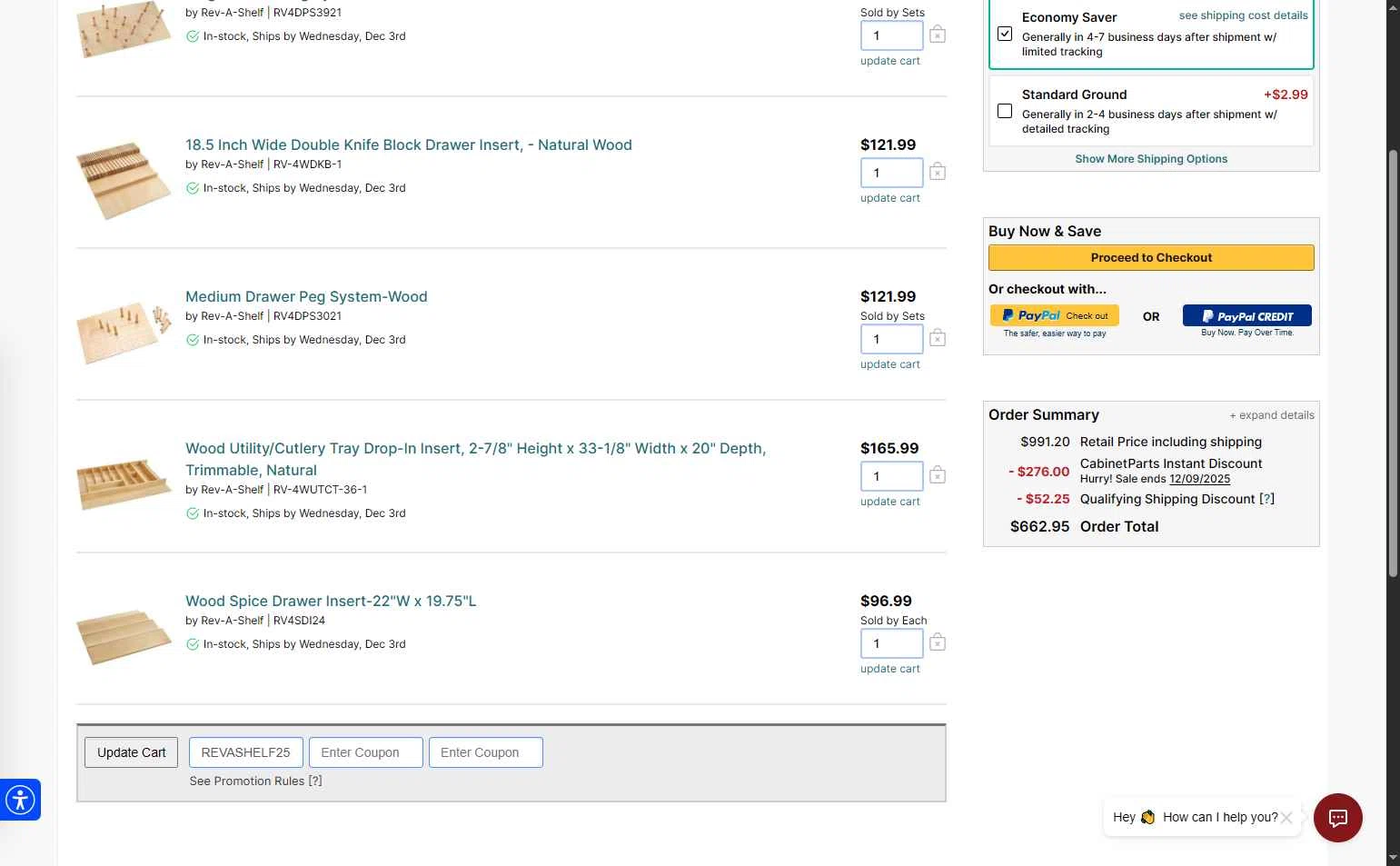The image size is (1400, 866).
Task: Click the middle Enter Coupon field
Action: (x=366, y=752)
